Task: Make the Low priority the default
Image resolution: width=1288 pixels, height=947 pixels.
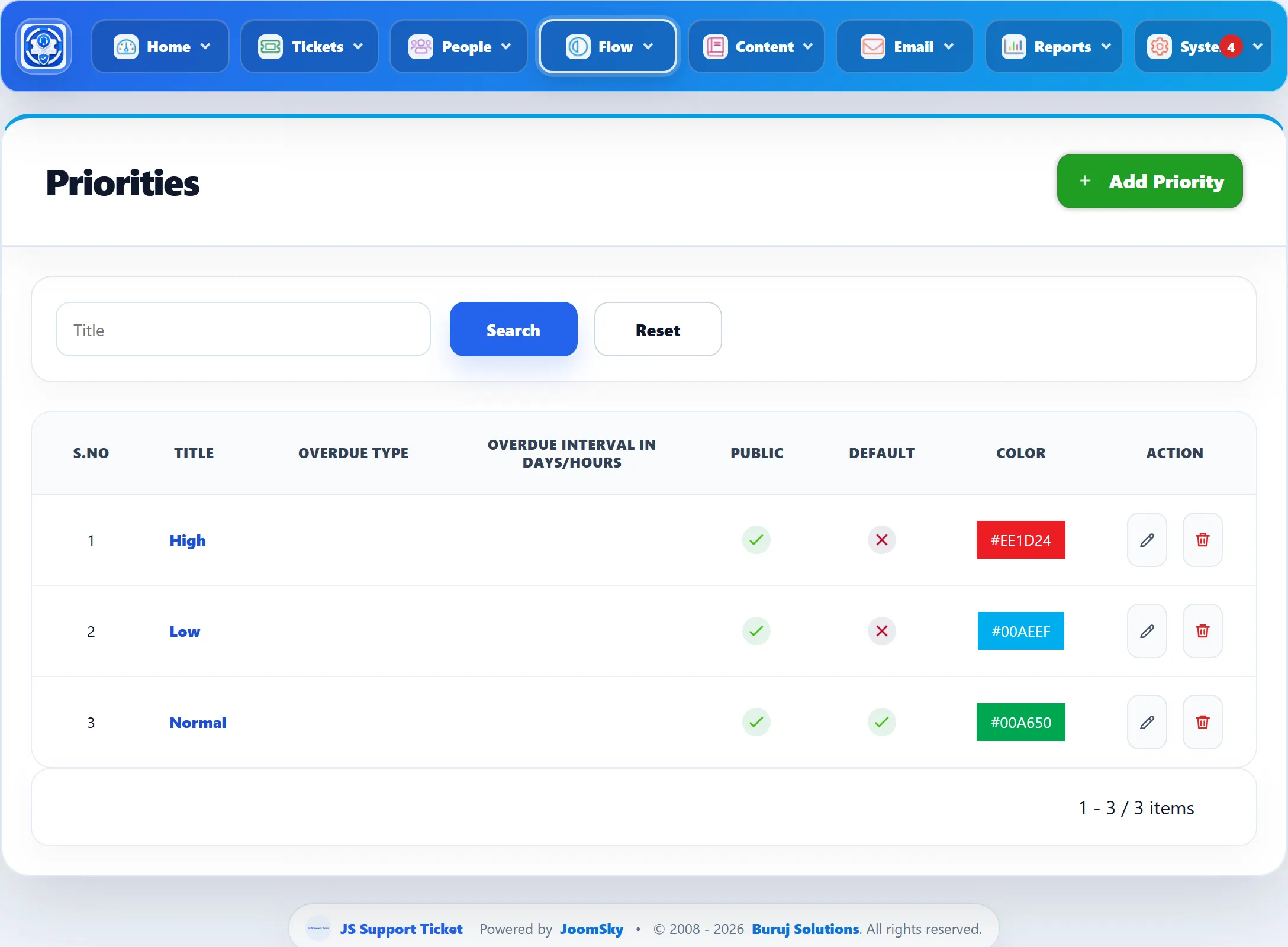Action: click(881, 631)
